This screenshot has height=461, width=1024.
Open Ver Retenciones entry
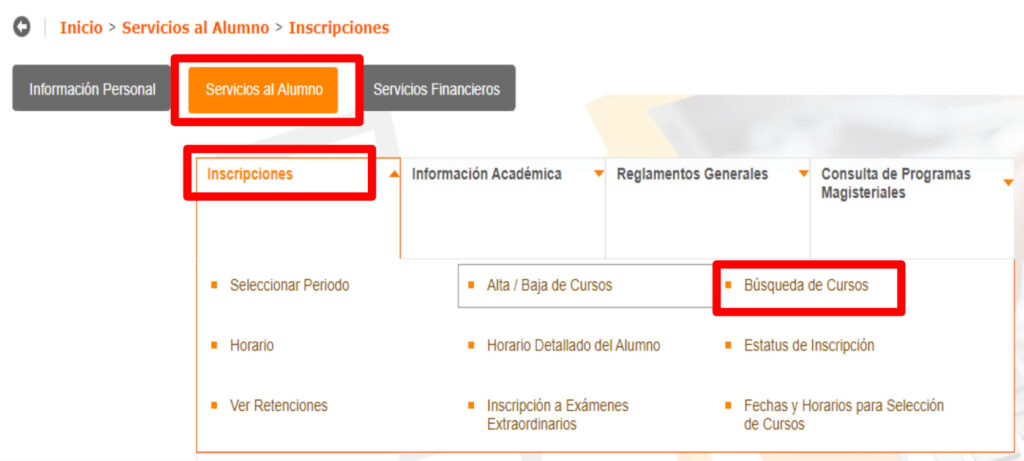(278, 405)
